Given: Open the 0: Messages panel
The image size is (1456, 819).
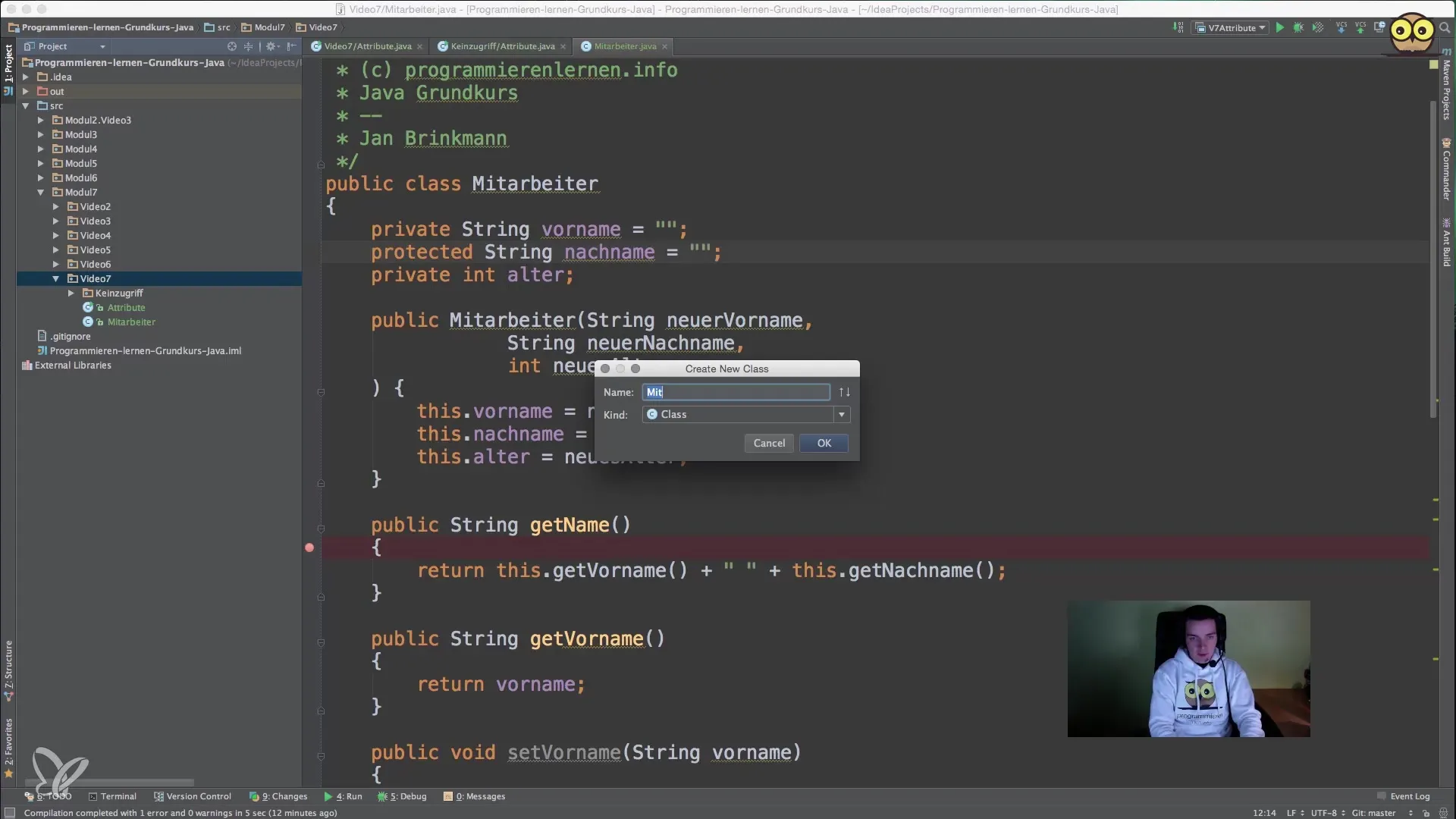Looking at the screenshot, I should [x=475, y=796].
